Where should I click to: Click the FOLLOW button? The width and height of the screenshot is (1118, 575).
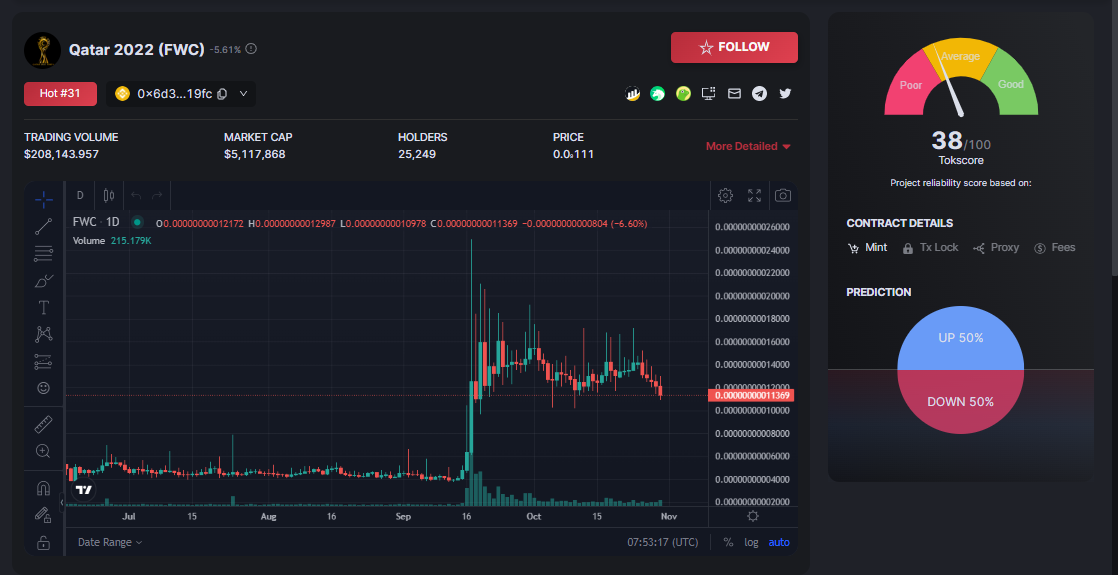coord(734,47)
